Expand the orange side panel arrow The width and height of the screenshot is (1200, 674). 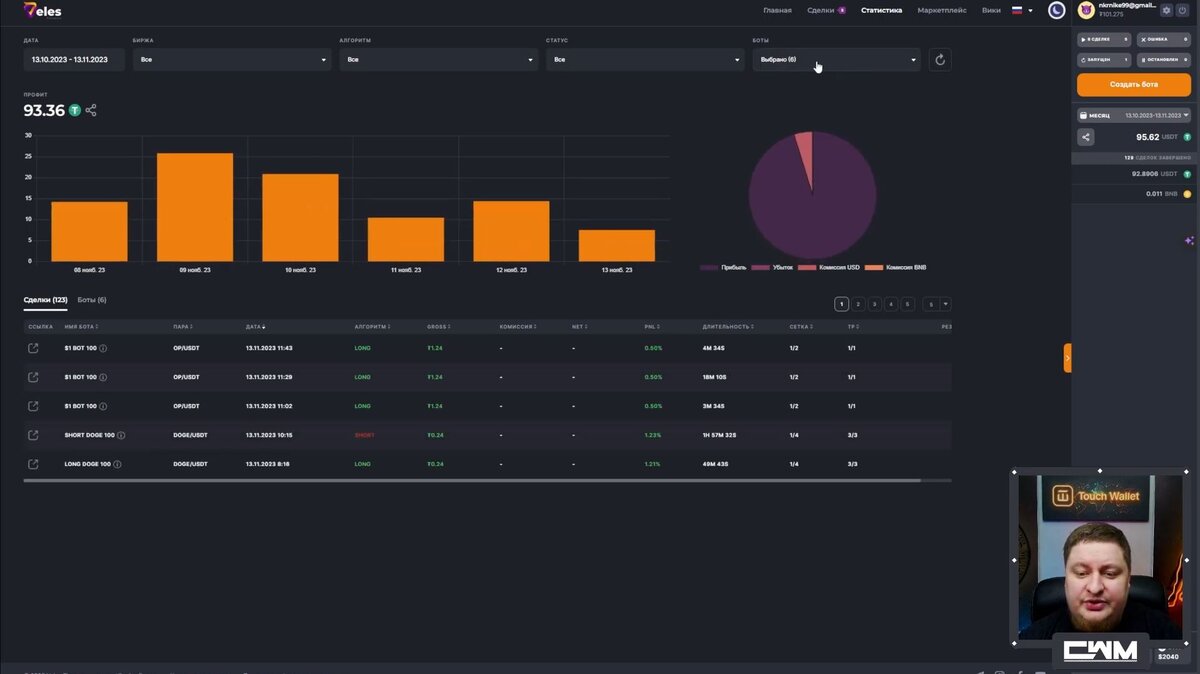(x=1067, y=358)
